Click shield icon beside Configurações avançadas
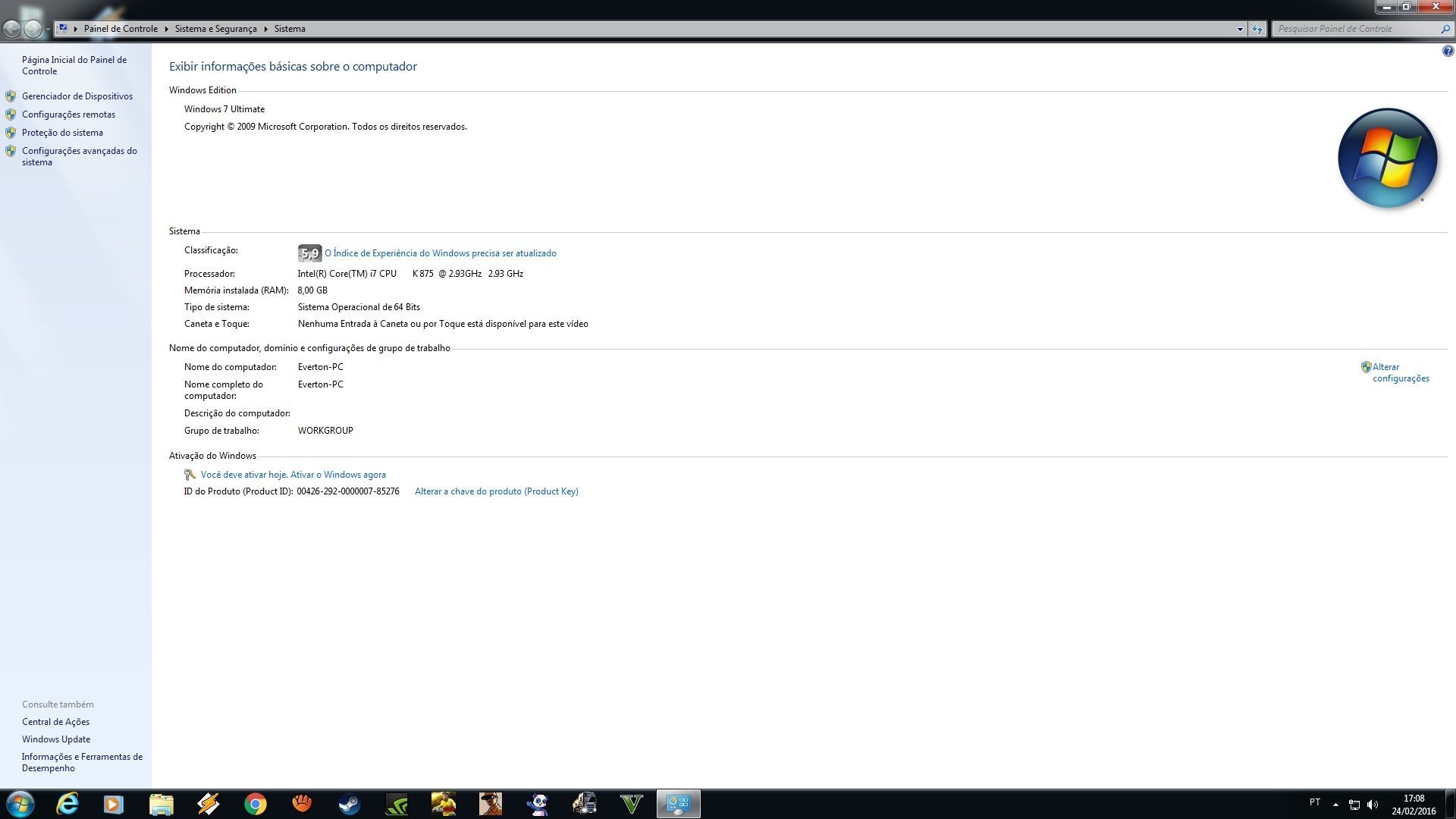Image resolution: width=1456 pixels, height=819 pixels. (11, 151)
